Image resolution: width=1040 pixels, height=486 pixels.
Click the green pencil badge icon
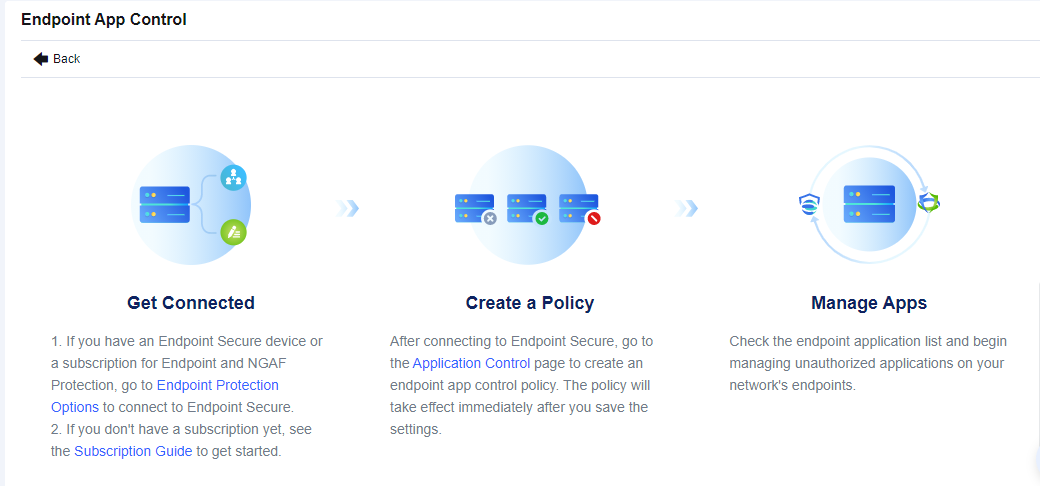click(x=233, y=232)
